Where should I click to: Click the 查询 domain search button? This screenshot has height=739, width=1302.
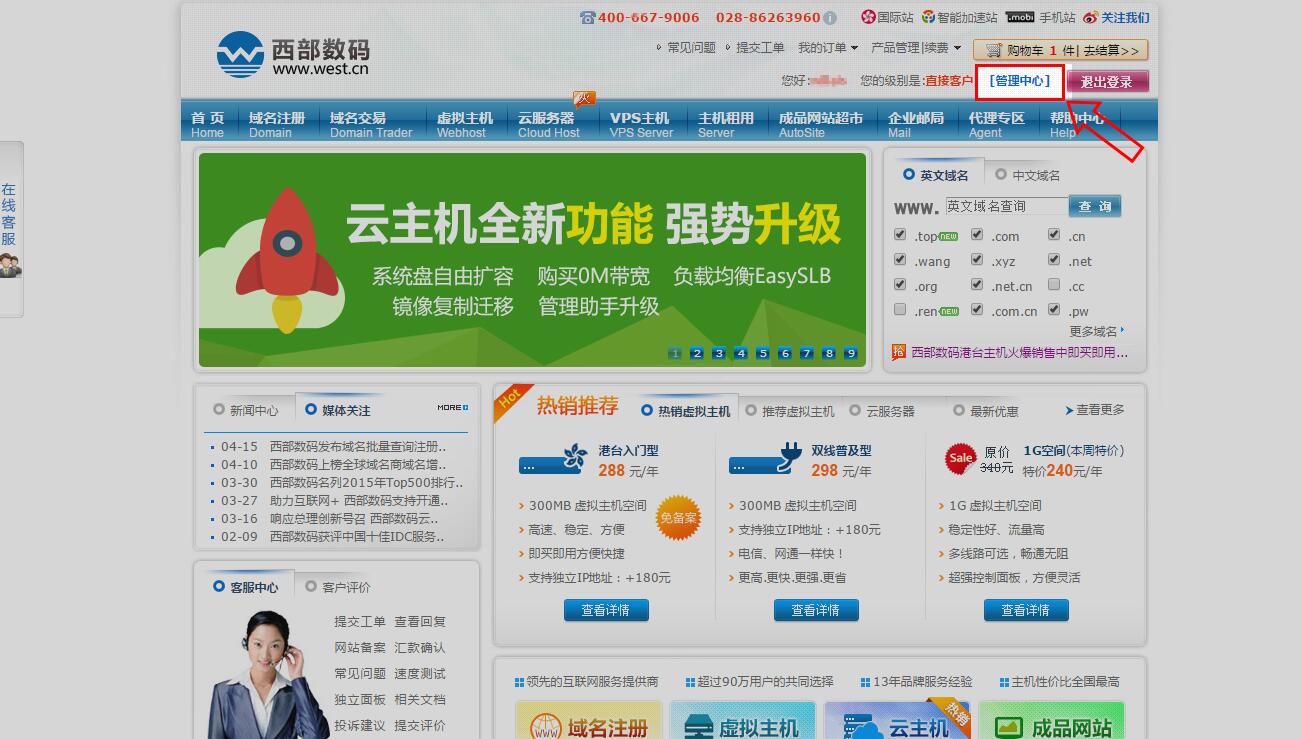(x=1095, y=206)
